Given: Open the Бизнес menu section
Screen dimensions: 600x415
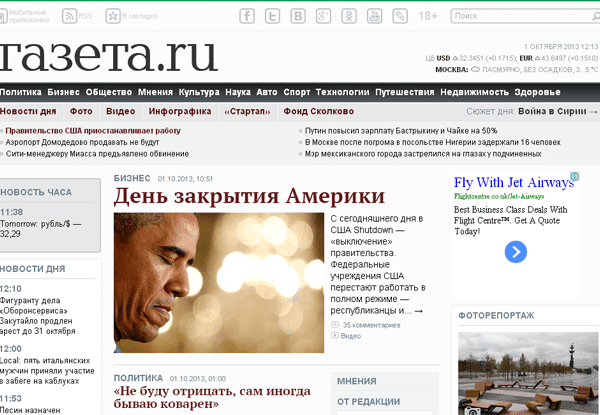Looking at the screenshot, I should (x=64, y=92).
